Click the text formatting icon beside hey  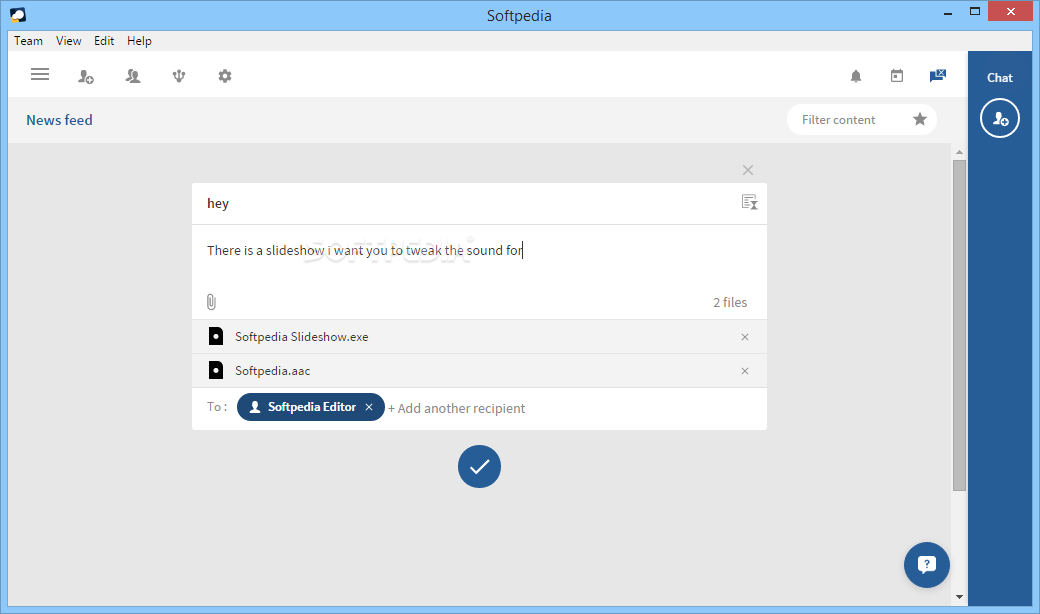pos(749,202)
